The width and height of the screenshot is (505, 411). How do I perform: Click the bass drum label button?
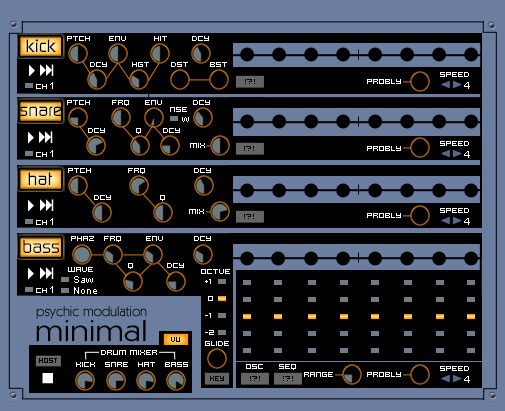click(x=41, y=247)
